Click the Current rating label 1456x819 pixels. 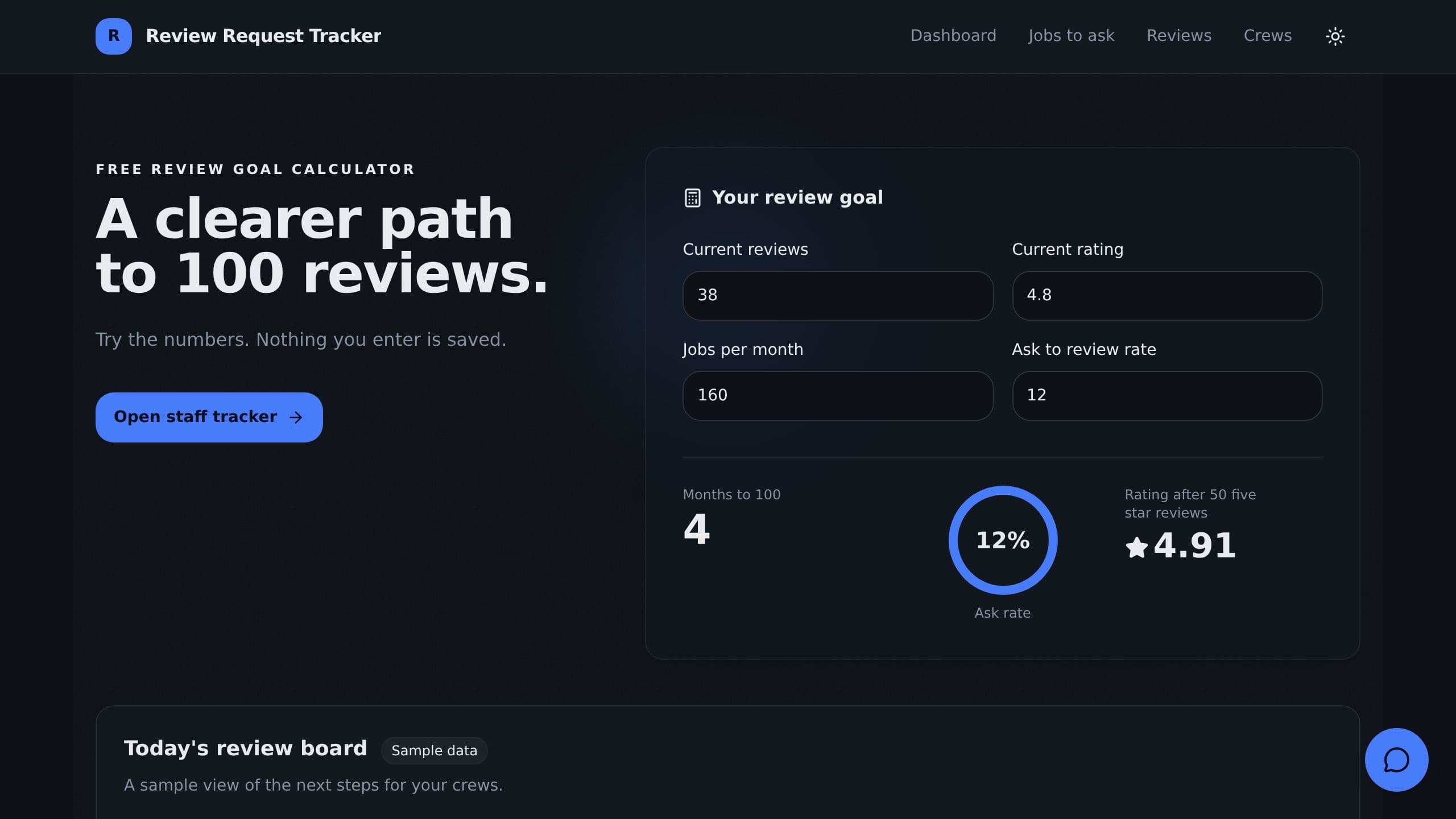[x=1068, y=249]
